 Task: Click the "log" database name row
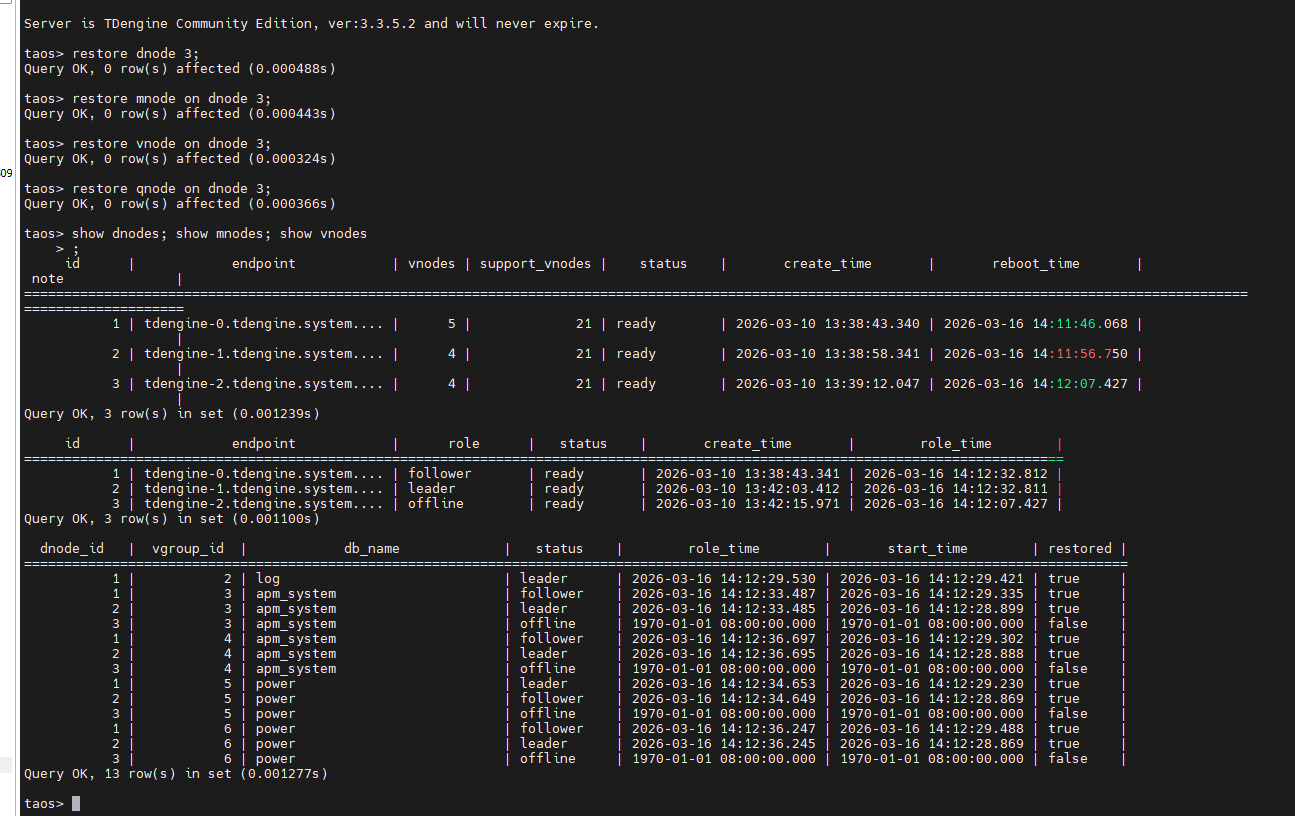point(268,579)
